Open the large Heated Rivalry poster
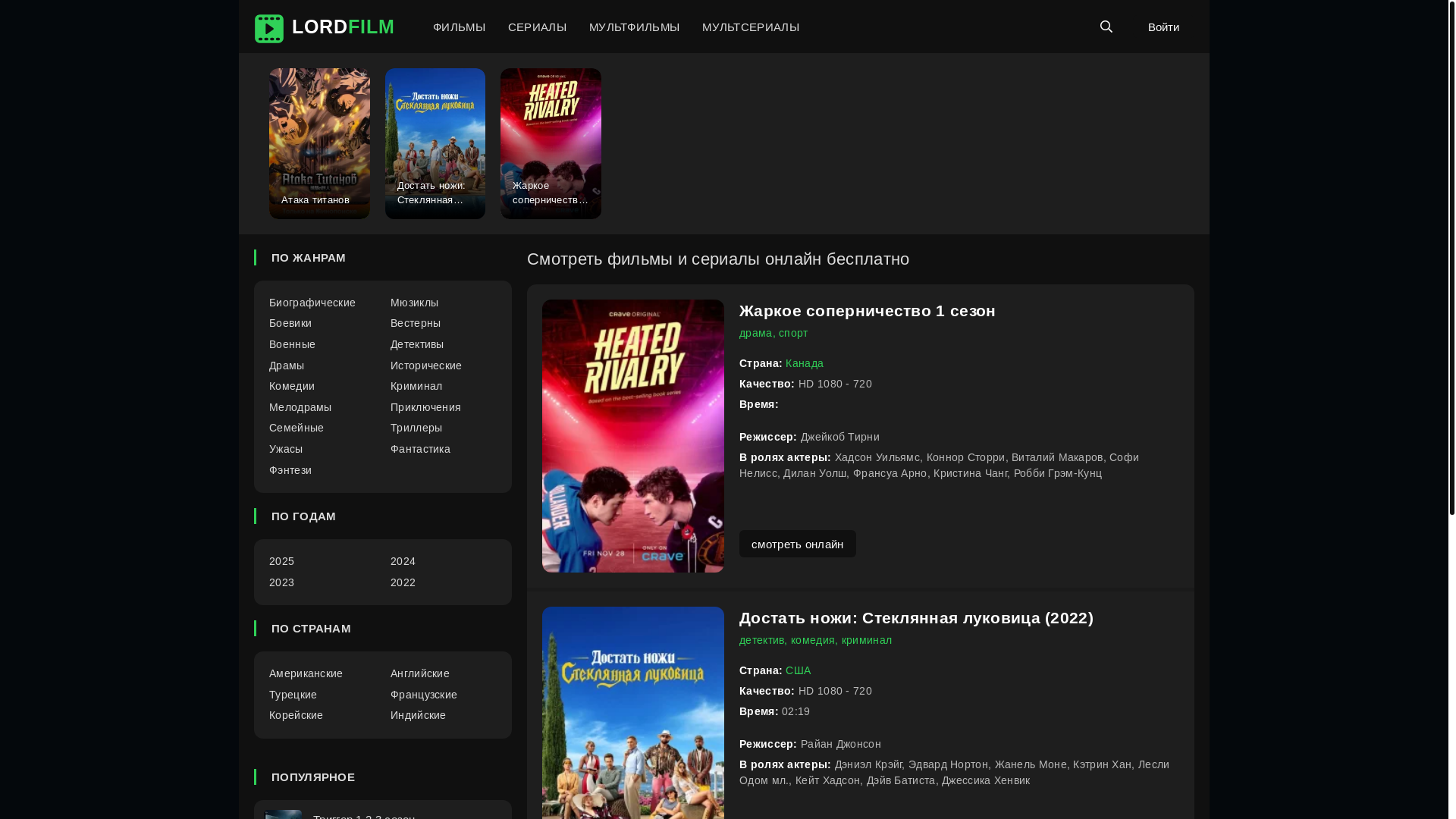 633,436
